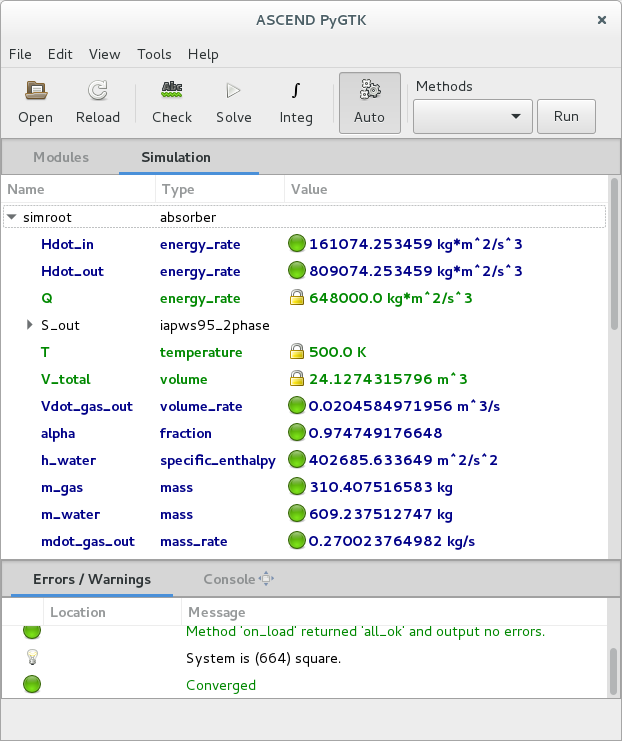
Task: Click the Integ integrator icon
Action: click(296, 92)
